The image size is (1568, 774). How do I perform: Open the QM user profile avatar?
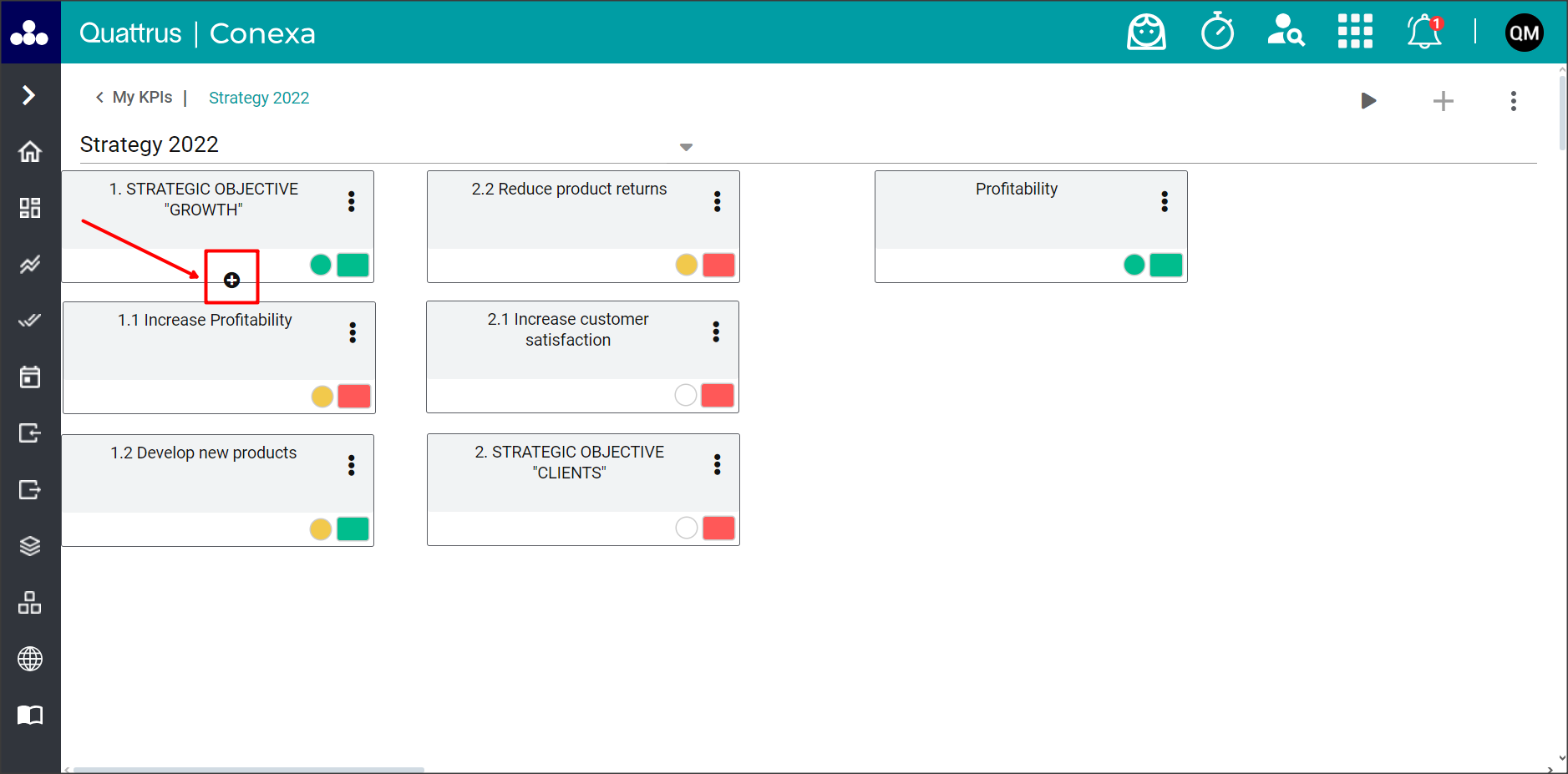pyautogui.click(x=1524, y=33)
